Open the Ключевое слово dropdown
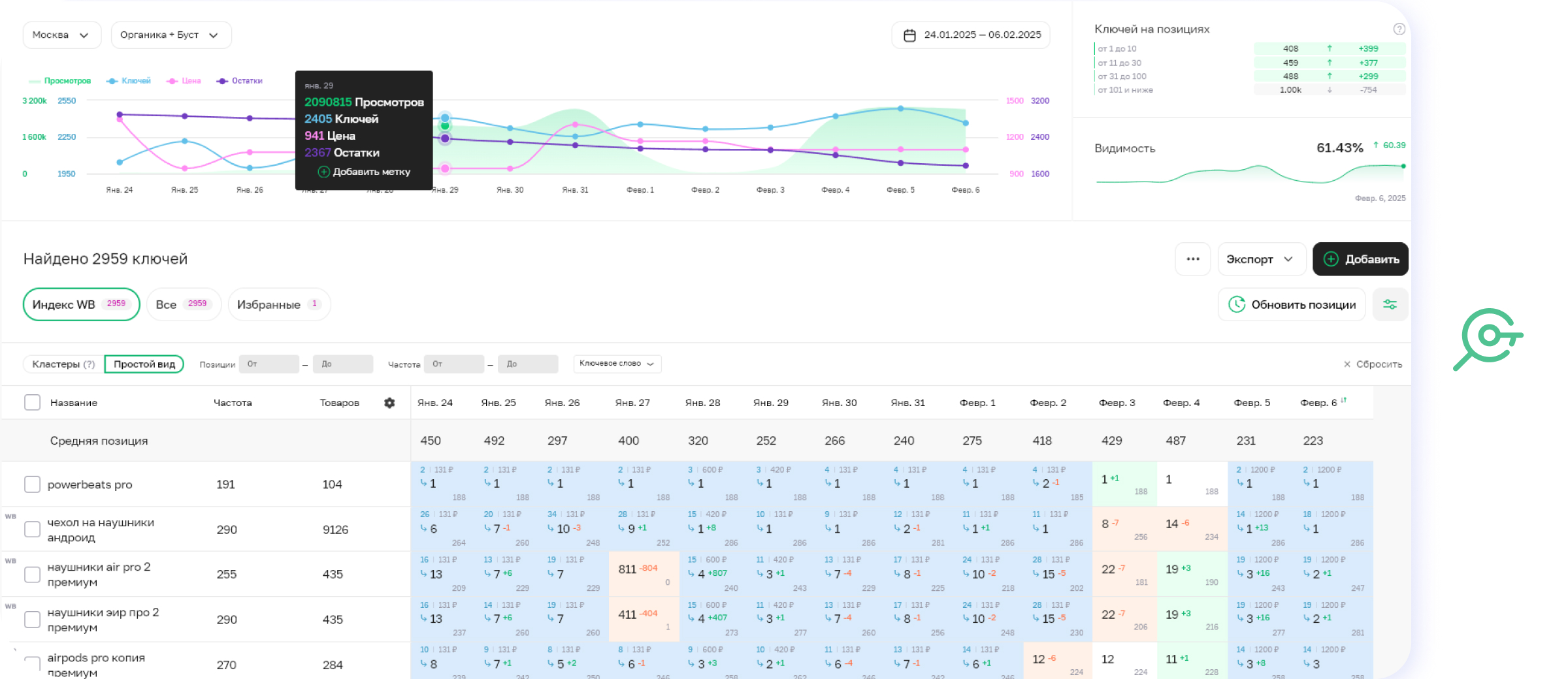 (x=617, y=364)
